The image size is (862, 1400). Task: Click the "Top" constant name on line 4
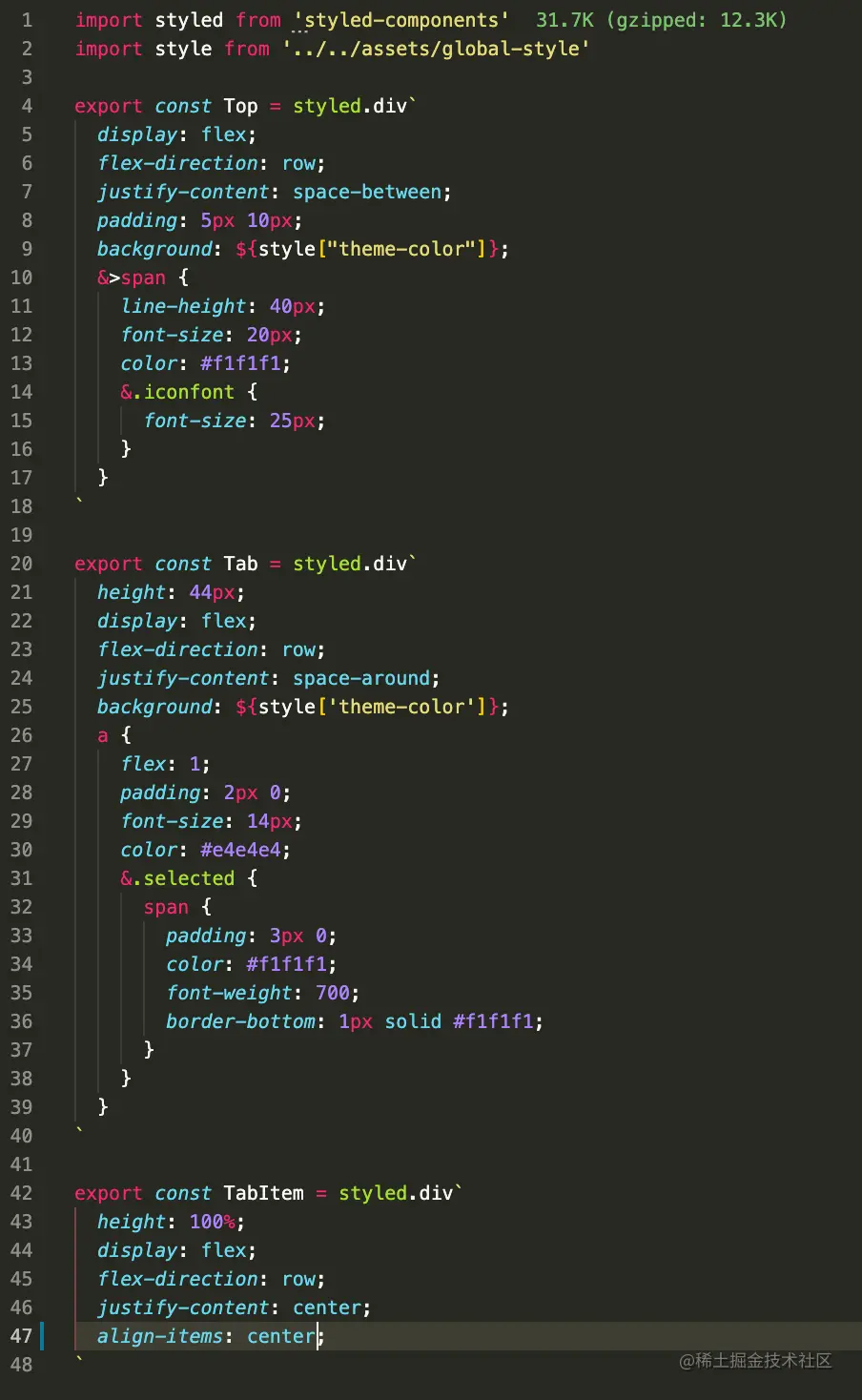click(x=241, y=106)
